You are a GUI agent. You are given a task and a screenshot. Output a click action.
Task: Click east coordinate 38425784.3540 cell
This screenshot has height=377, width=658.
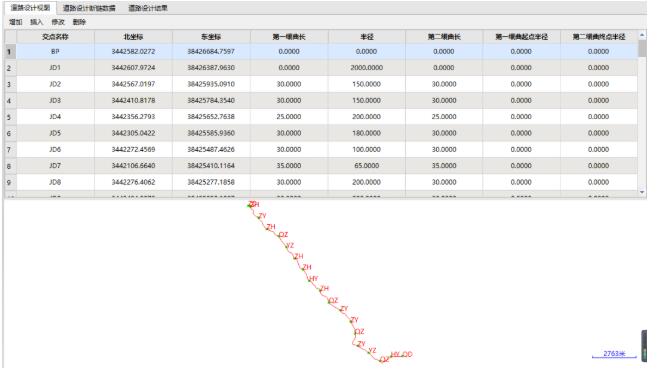(211, 100)
